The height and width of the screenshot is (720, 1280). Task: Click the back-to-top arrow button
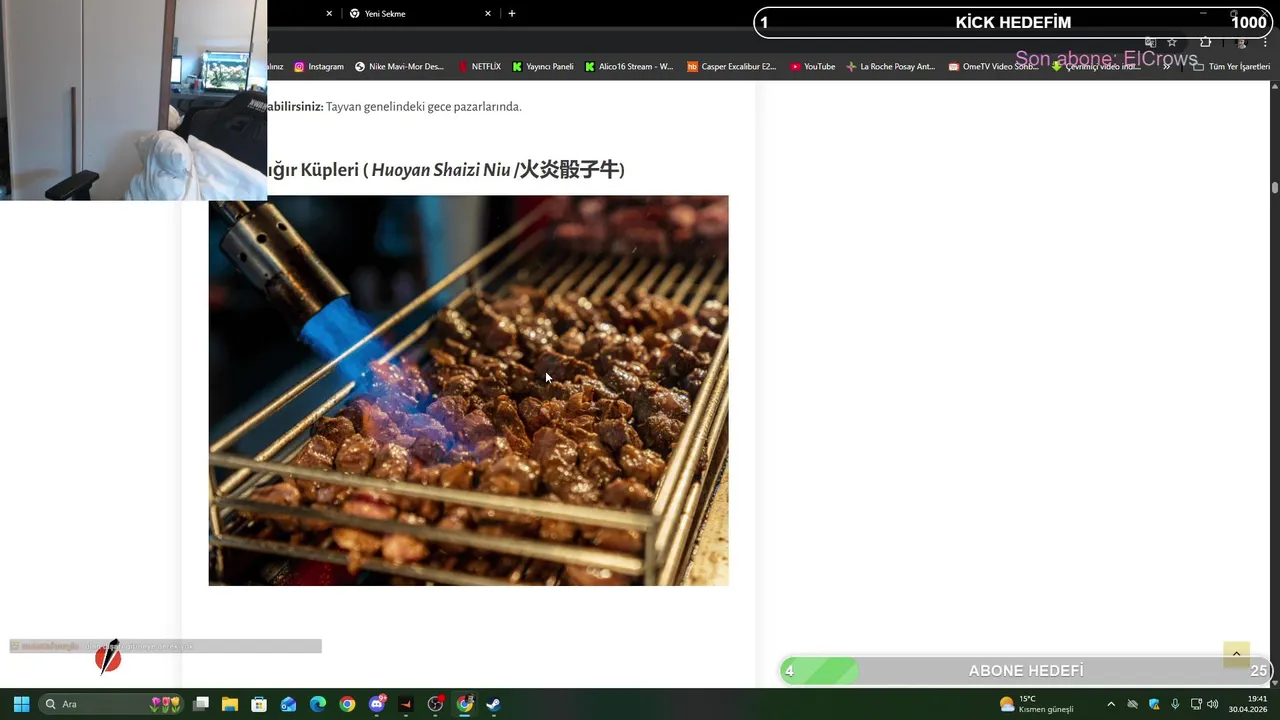(1236, 654)
